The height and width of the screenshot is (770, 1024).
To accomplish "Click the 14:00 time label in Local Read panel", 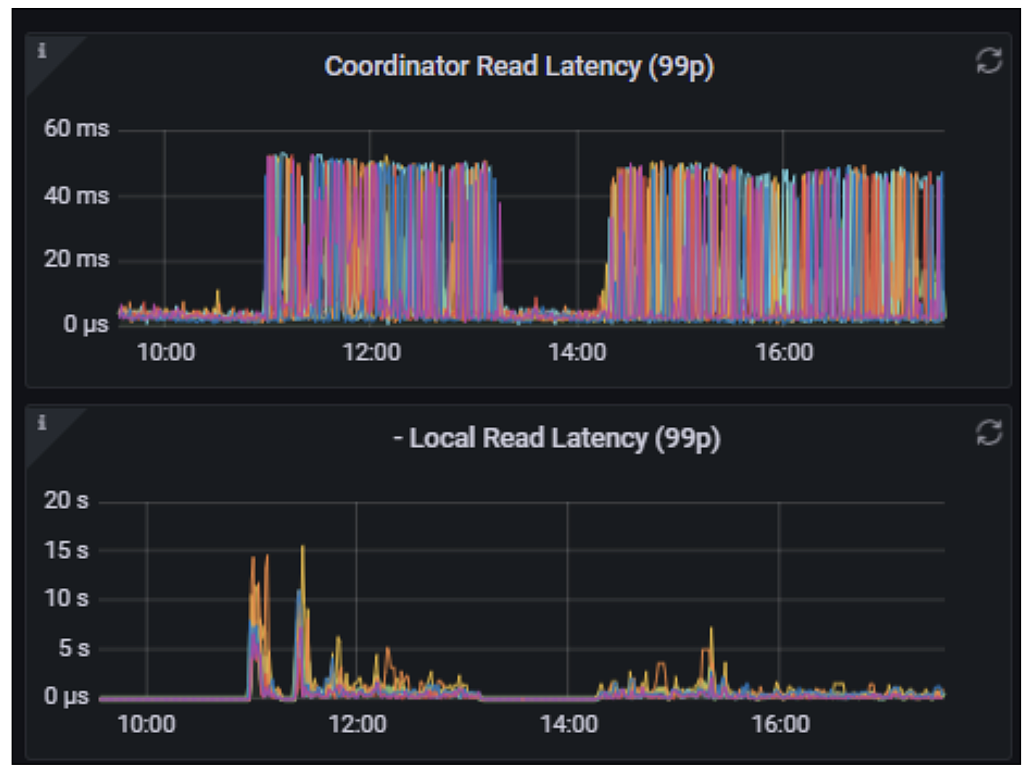I will click(x=567, y=724).
